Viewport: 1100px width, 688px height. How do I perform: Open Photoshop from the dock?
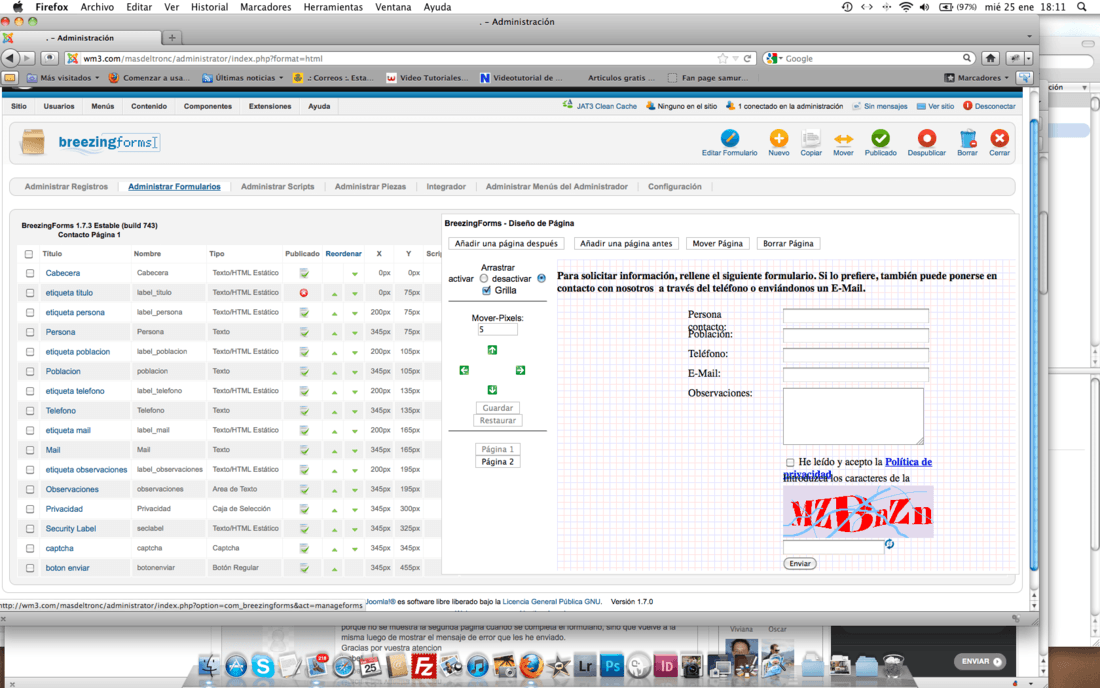(611, 666)
